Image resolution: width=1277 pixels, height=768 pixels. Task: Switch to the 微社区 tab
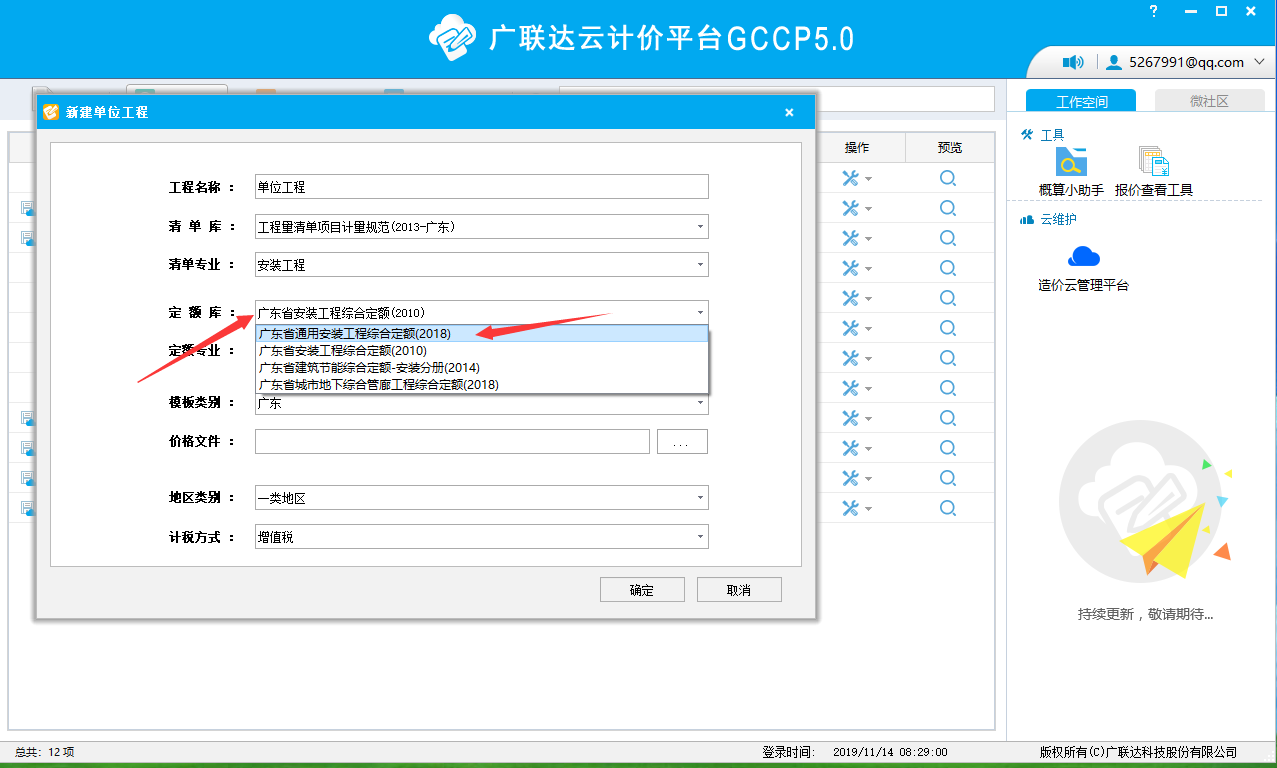pyautogui.click(x=1209, y=101)
